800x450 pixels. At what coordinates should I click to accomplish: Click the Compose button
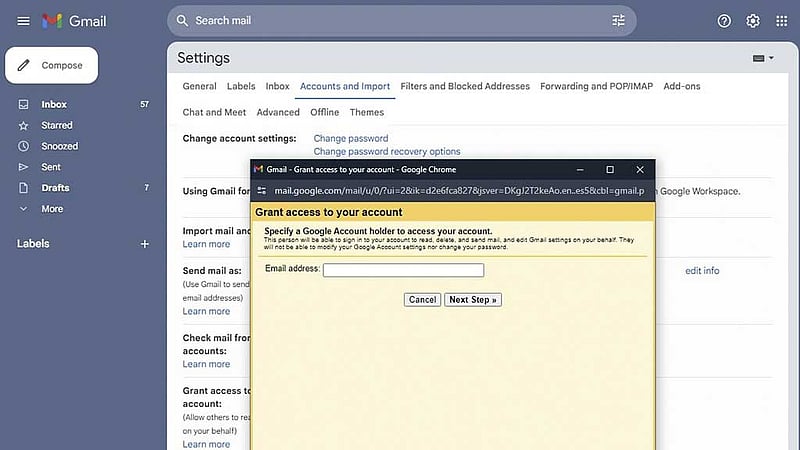point(52,65)
